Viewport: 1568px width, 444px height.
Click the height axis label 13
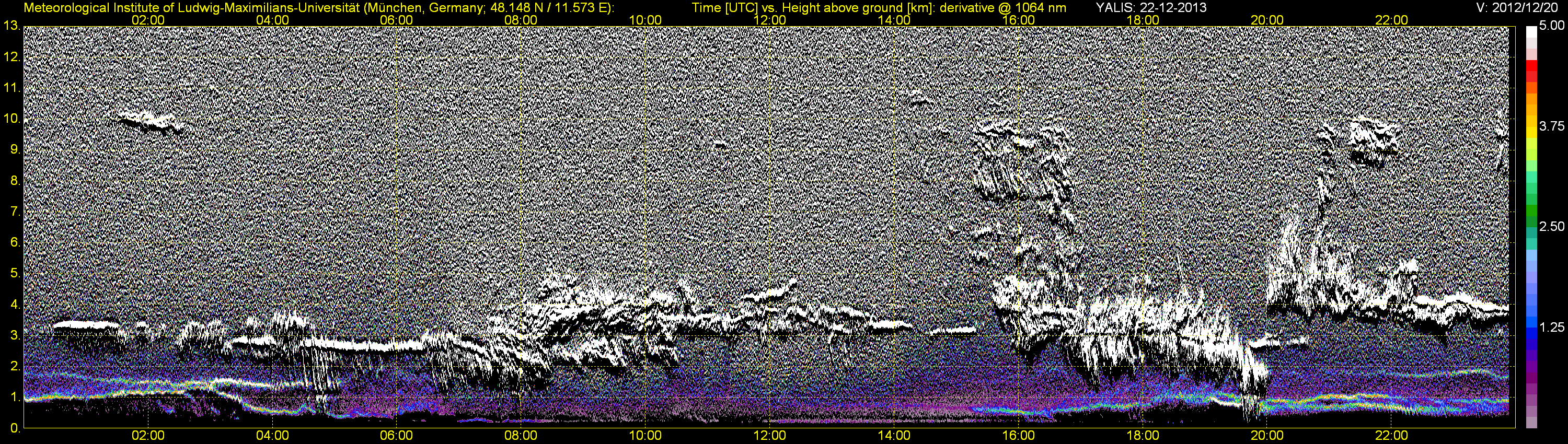(11, 26)
